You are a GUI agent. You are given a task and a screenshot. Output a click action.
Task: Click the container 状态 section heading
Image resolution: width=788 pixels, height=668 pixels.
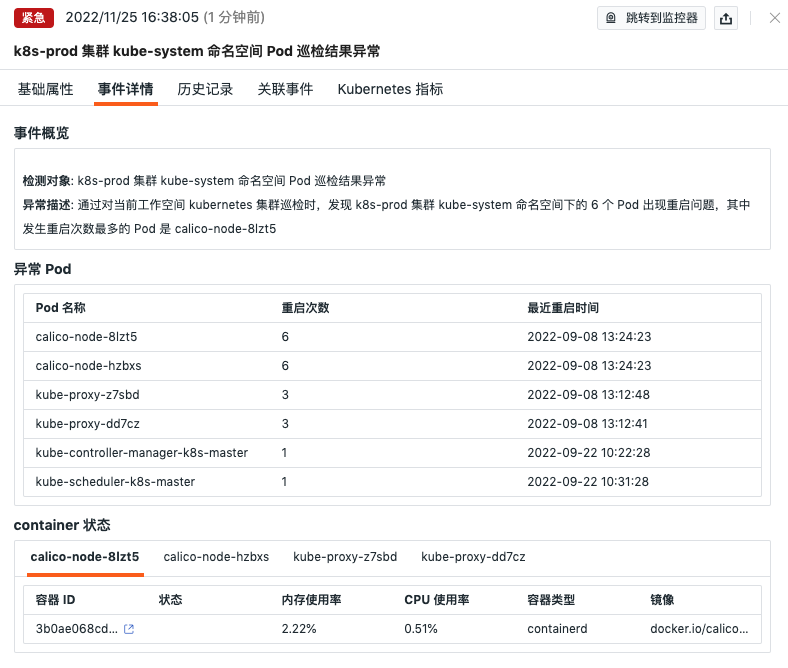pos(62,525)
